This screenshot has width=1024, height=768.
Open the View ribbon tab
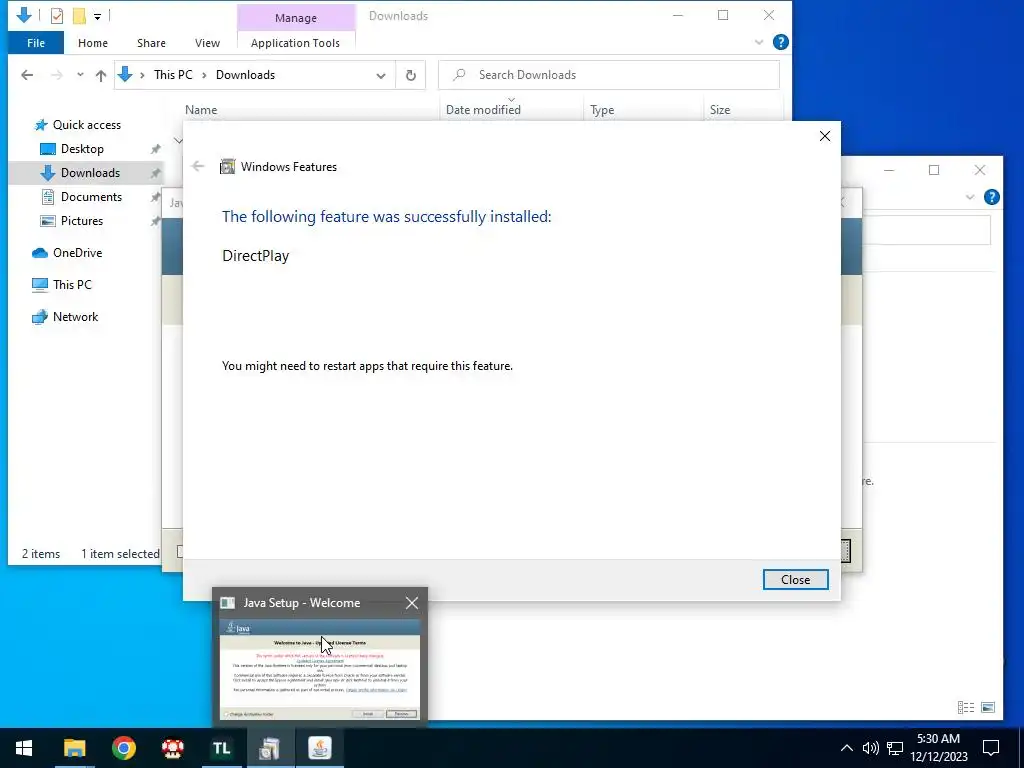point(207,43)
